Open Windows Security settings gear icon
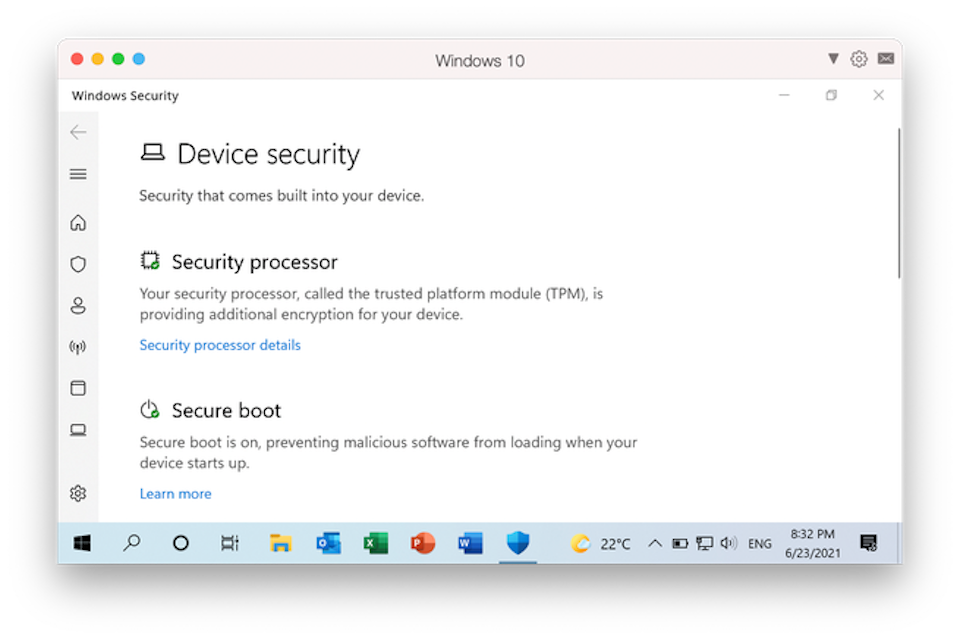Screen dimensions: 960x640 click(x=78, y=493)
